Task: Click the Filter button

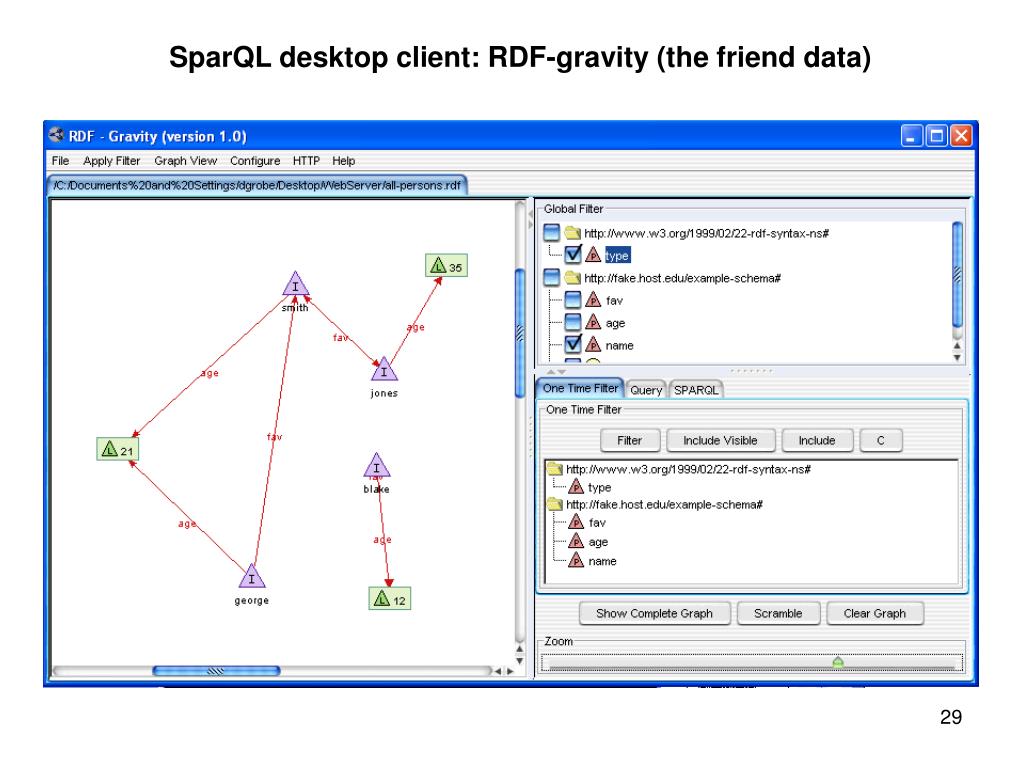Action: pos(630,441)
